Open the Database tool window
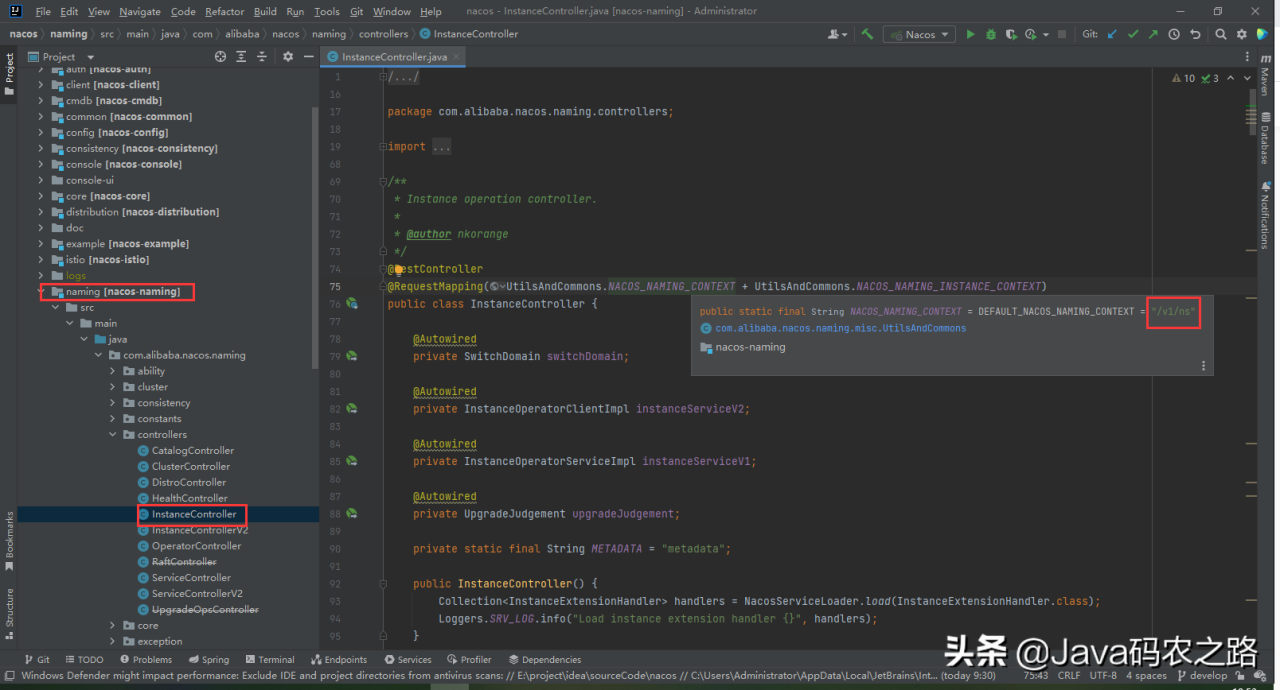This screenshot has width=1280, height=690. coord(1266,139)
